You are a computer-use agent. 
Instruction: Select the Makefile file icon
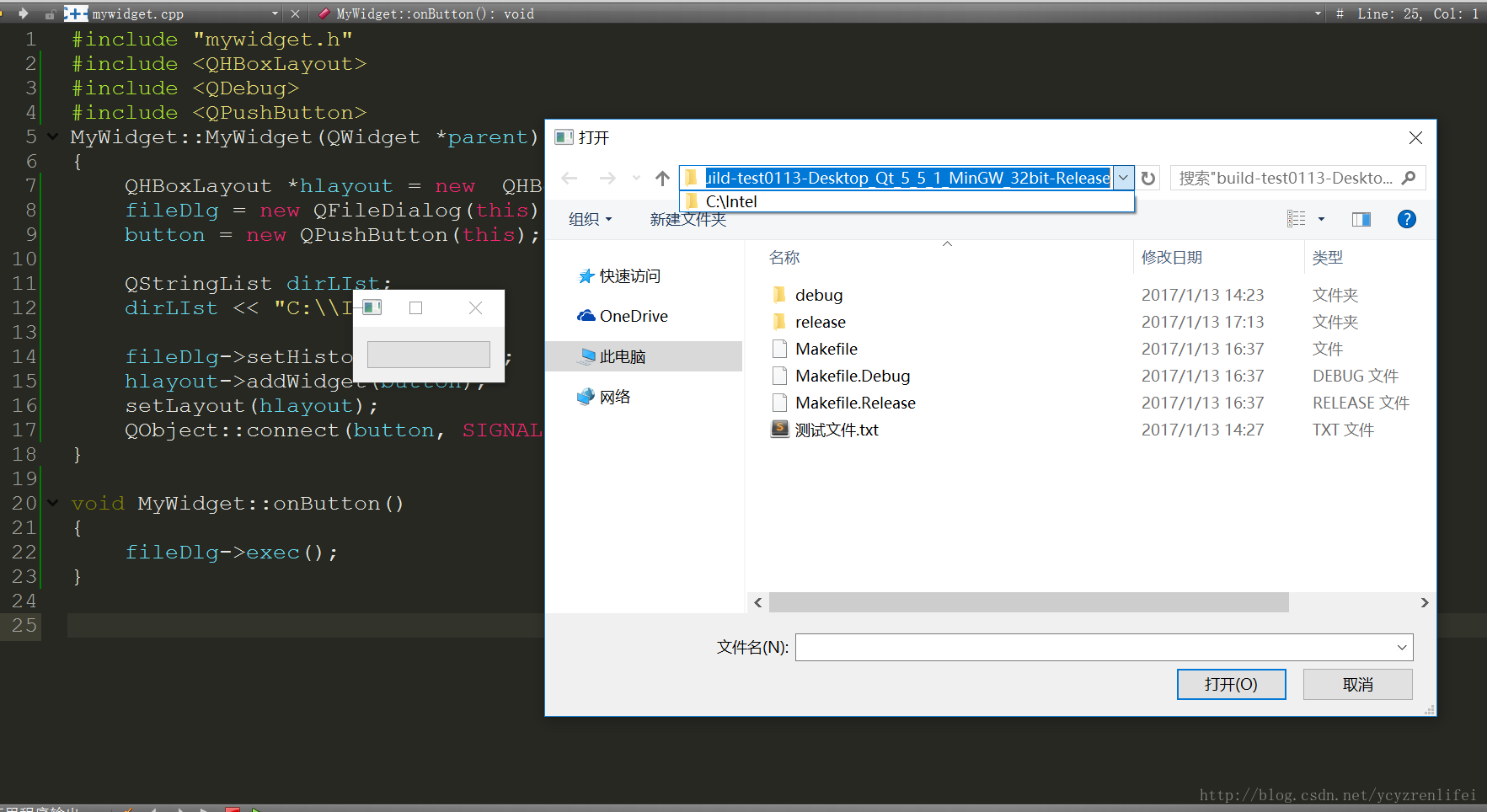(779, 349)
